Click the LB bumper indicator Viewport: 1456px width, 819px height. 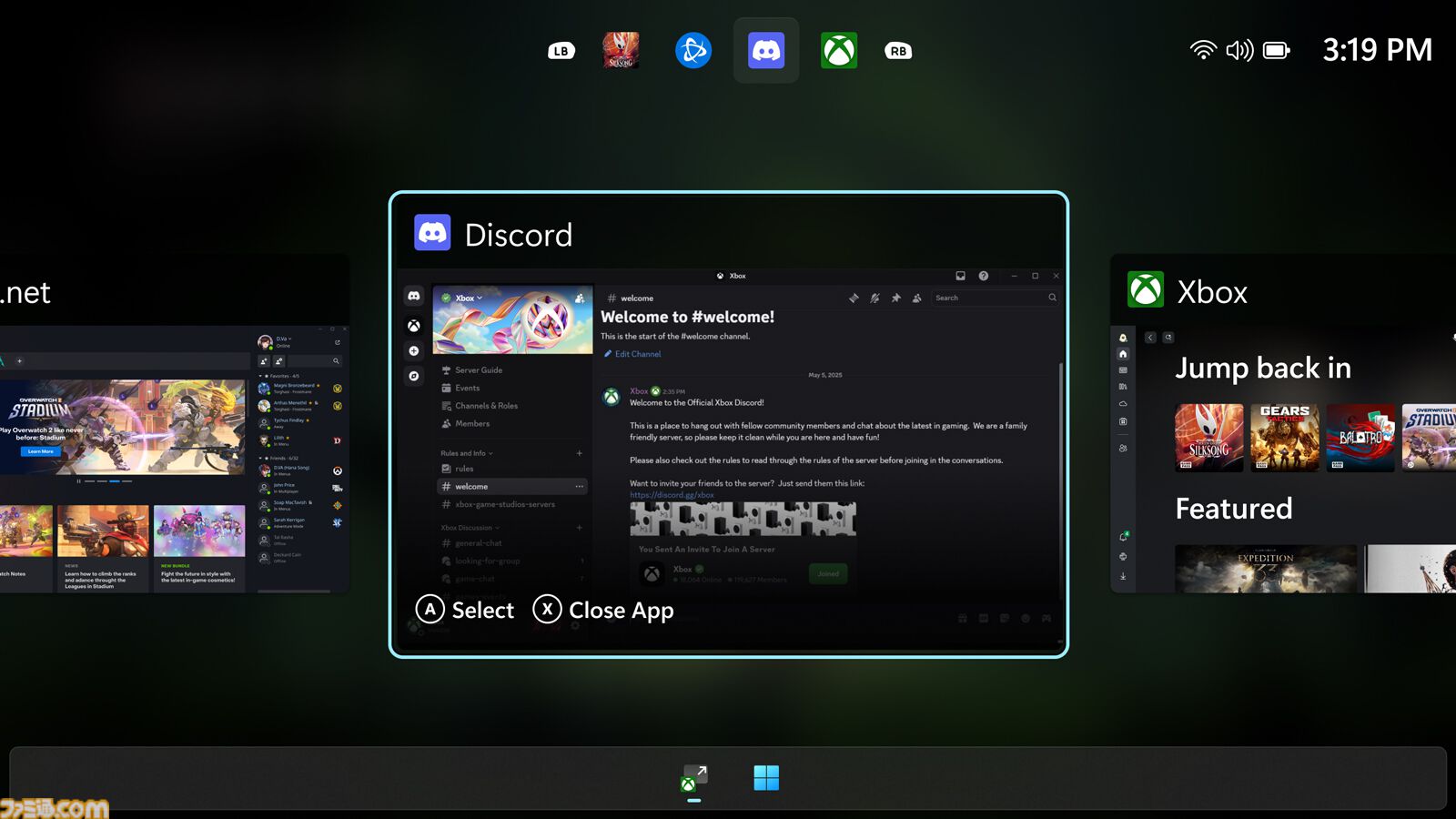[561, 51]
